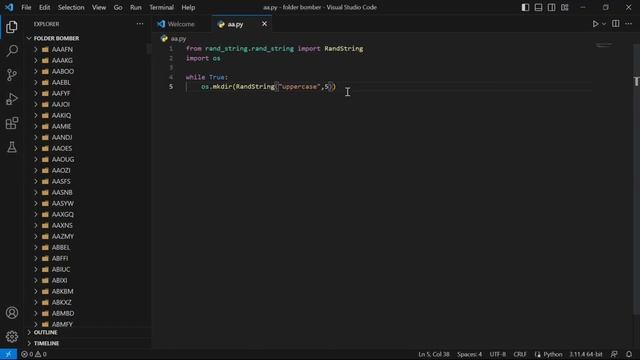Screen dimensions: 640x360
Task: Expand the AAFYF folder
Action: pyautogui.click(x=36, y=93)
